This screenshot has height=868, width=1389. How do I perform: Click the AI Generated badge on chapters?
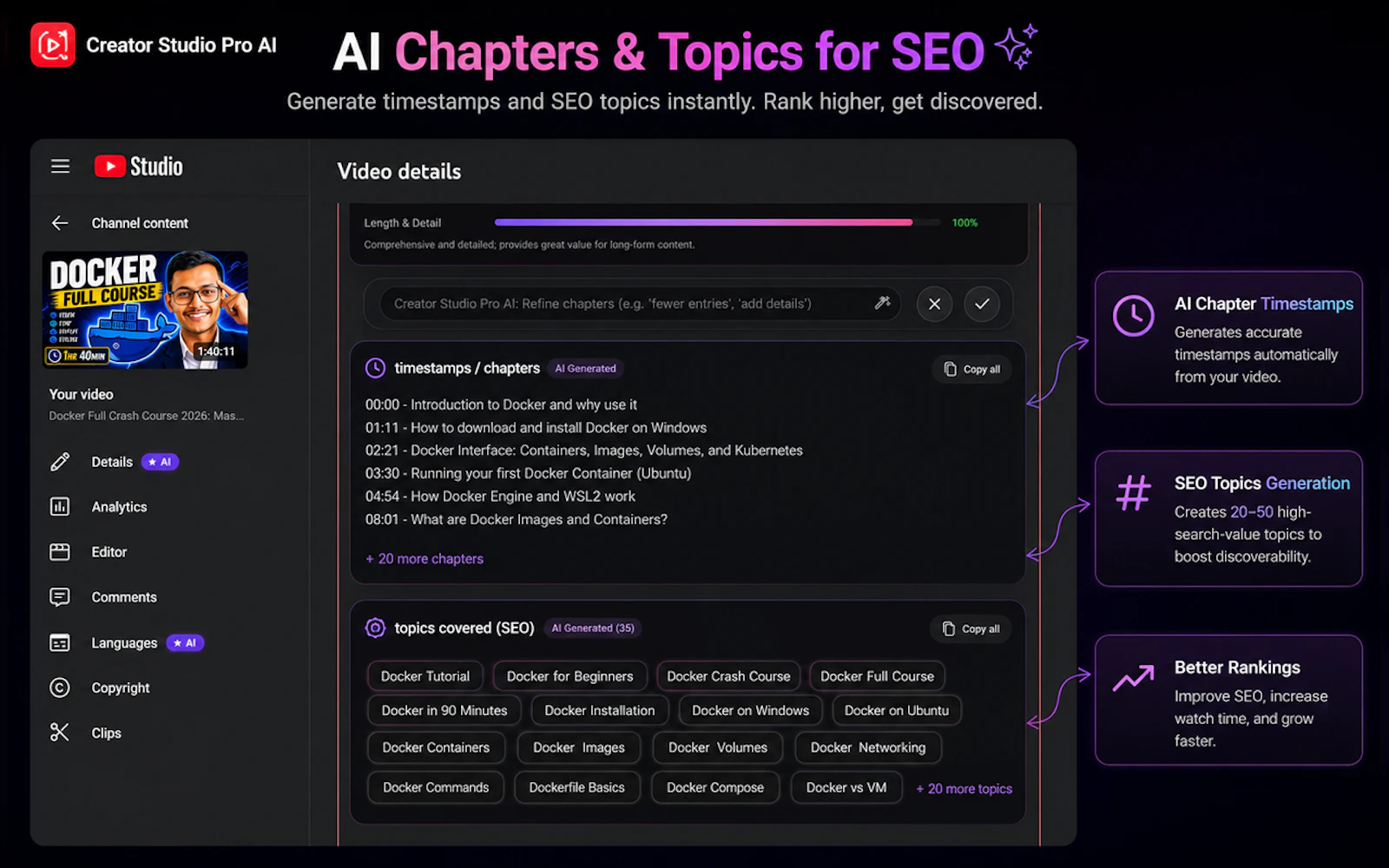point(585,368)
